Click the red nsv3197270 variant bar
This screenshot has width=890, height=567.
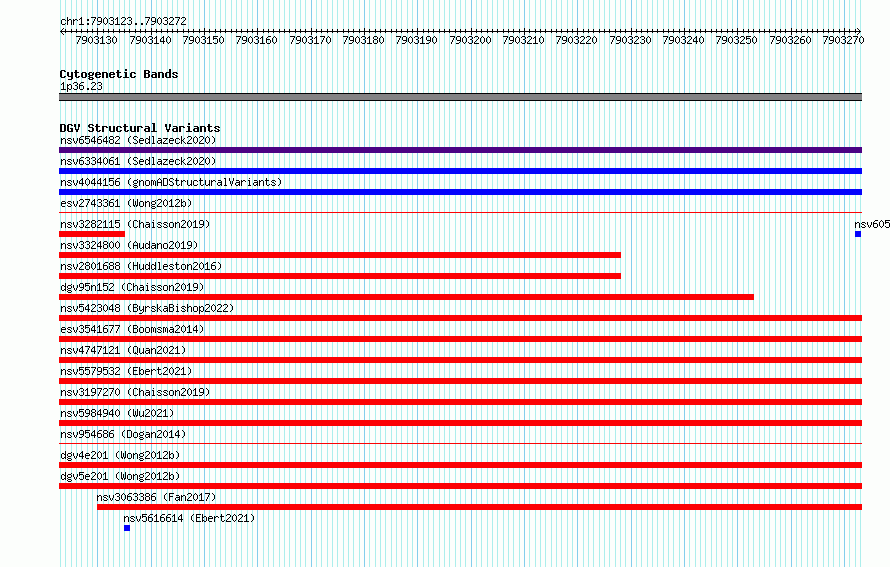tap(460, 402)
